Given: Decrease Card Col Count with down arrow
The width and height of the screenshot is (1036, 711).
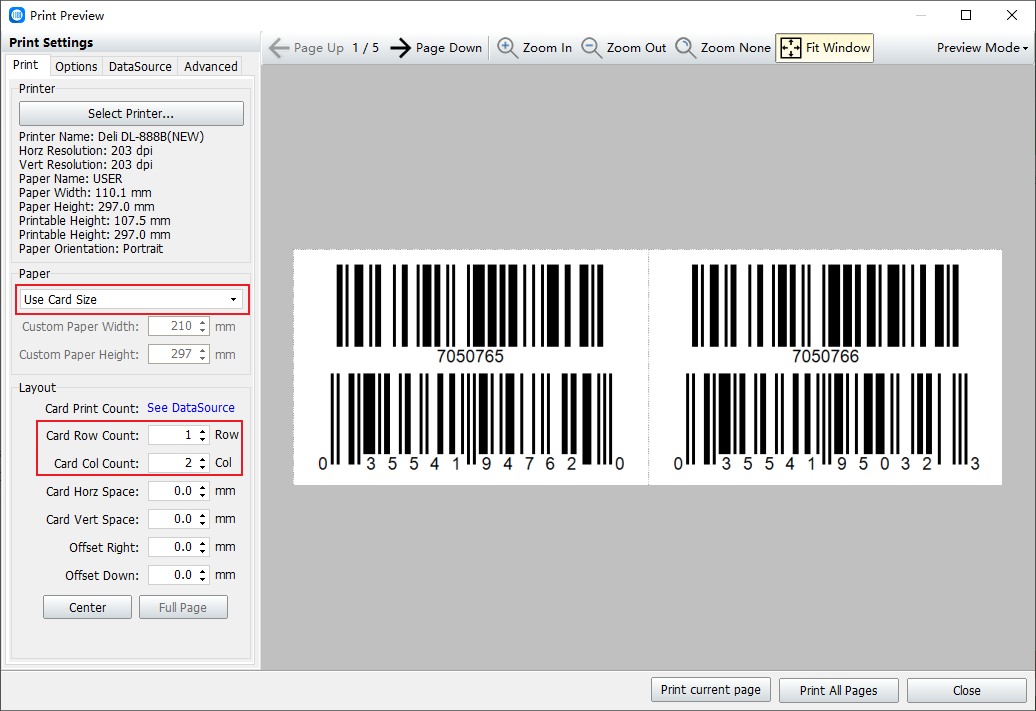Looking at the screenshot, I should pos(203,468).
